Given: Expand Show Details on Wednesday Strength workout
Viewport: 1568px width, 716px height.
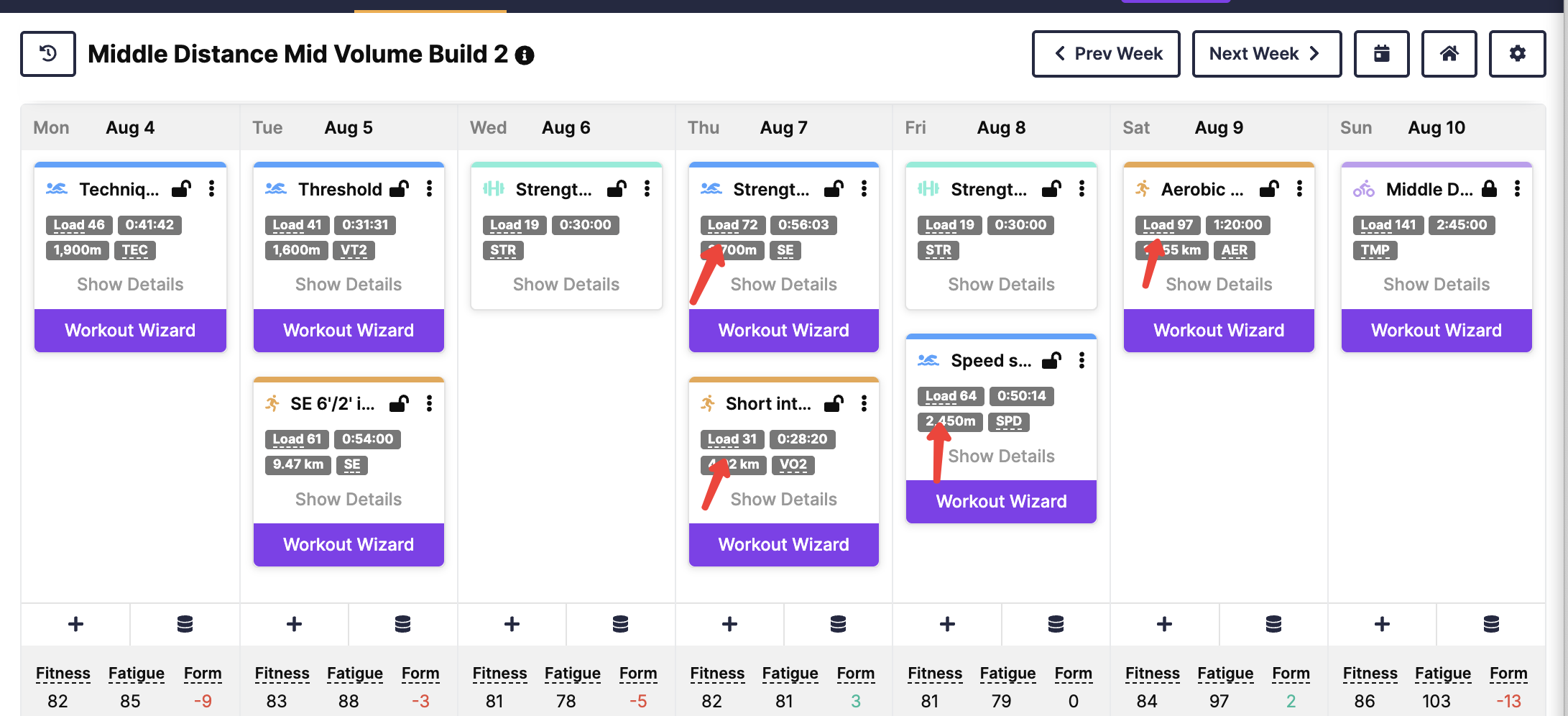Looking at the screenshot, I should pyautogui.click(x=566, y=285).
